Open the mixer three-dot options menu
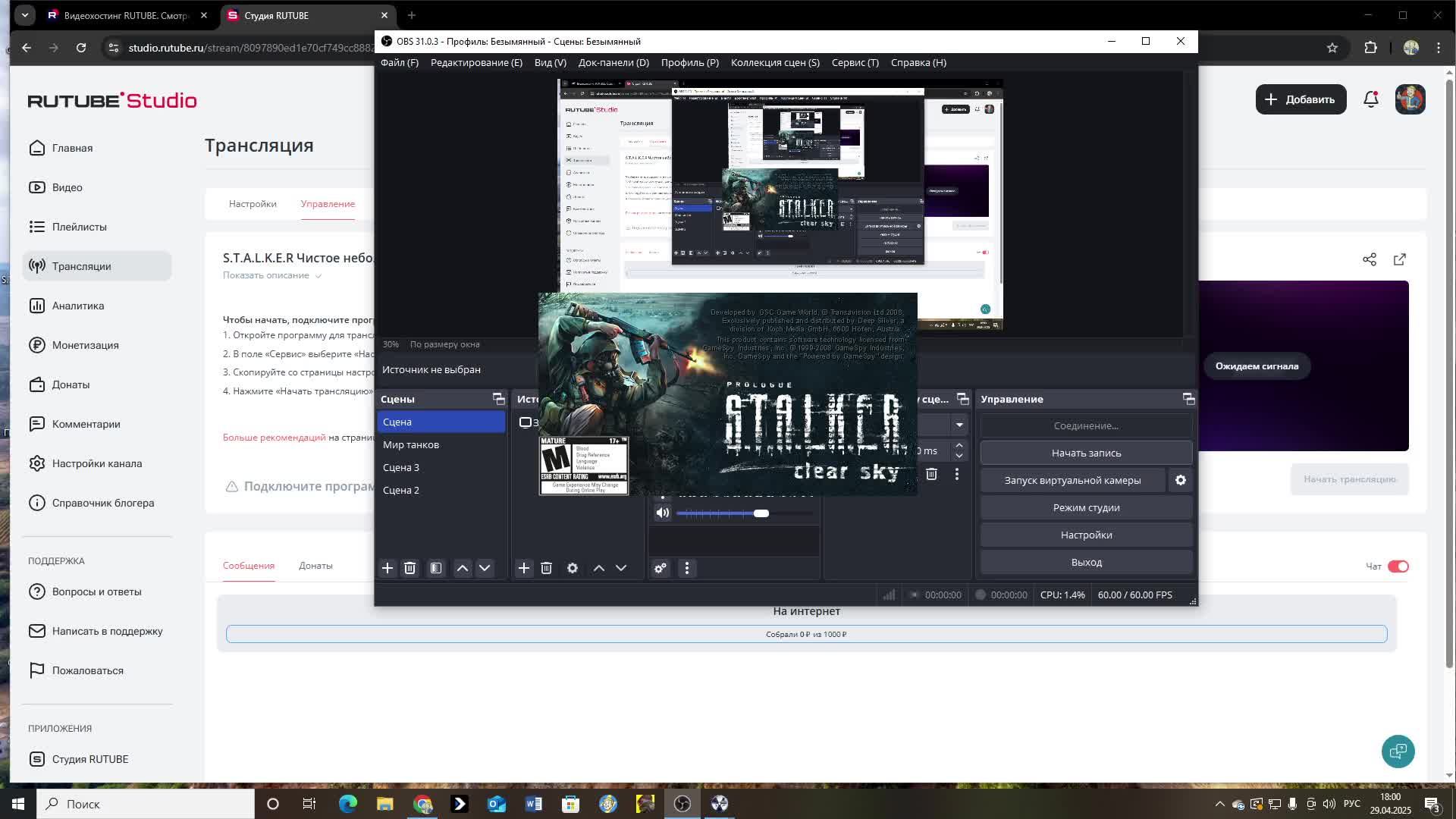 tap(687, 567)
